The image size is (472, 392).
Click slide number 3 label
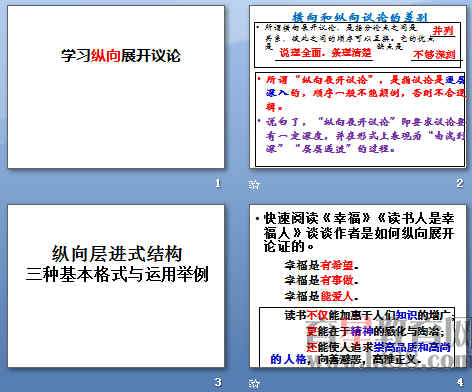(218, 382)
